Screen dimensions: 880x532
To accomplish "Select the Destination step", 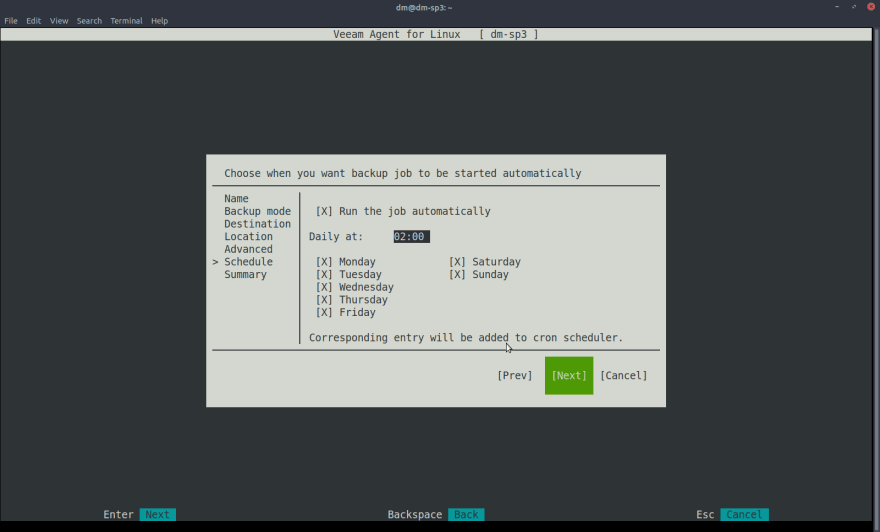I will pos(258,224).
